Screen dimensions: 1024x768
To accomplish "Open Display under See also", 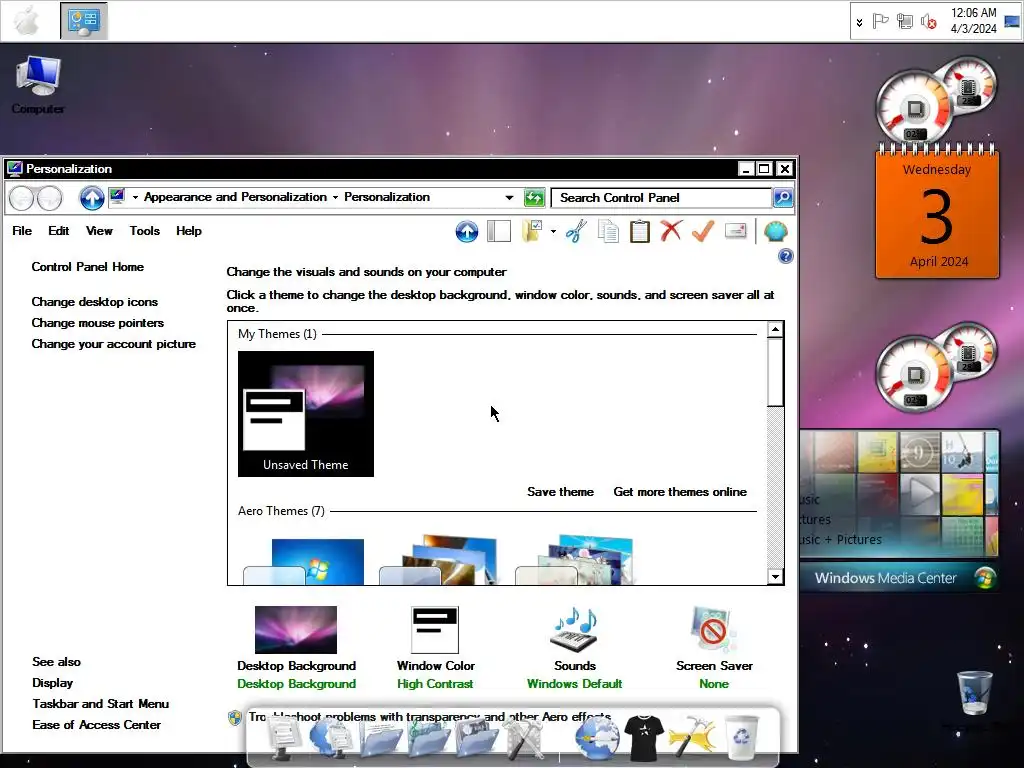I will click(x=53, y=682).
